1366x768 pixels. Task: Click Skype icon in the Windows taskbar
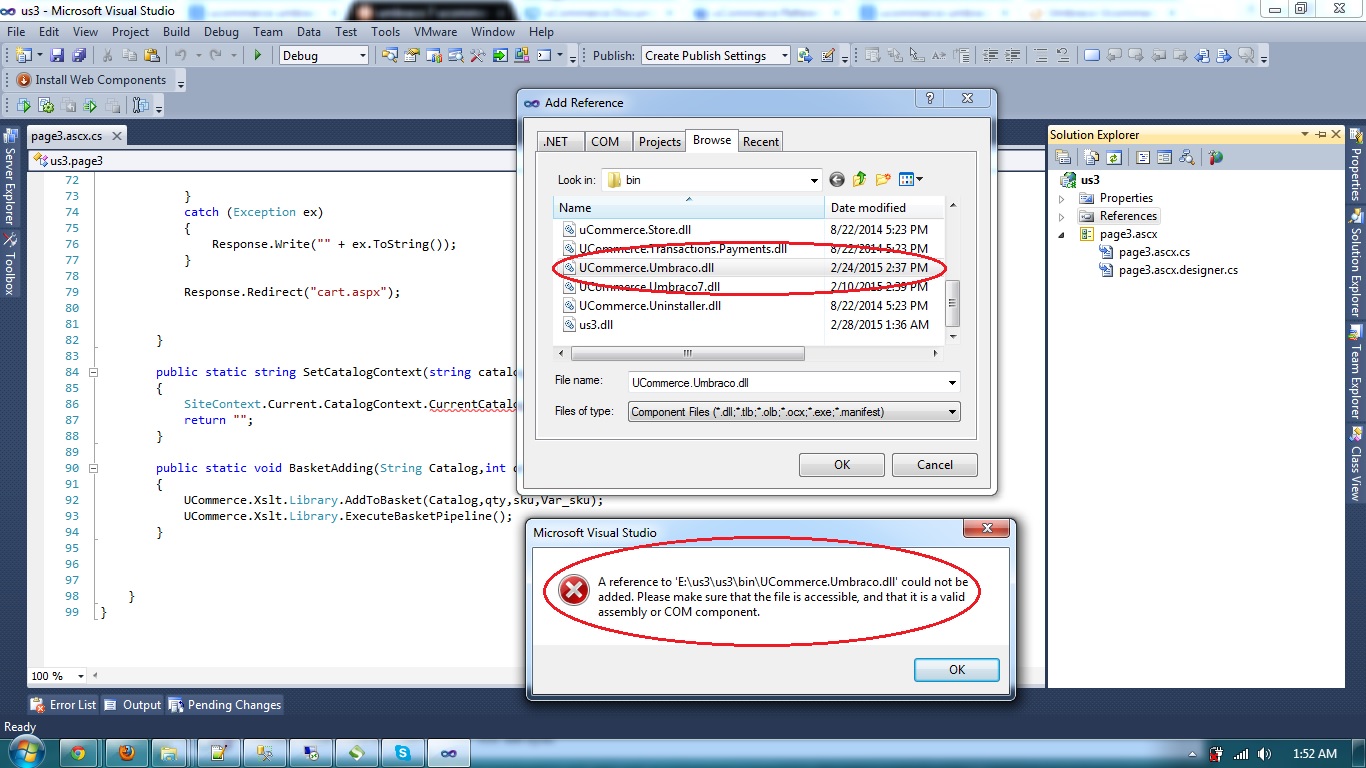(x=402, y=752)
